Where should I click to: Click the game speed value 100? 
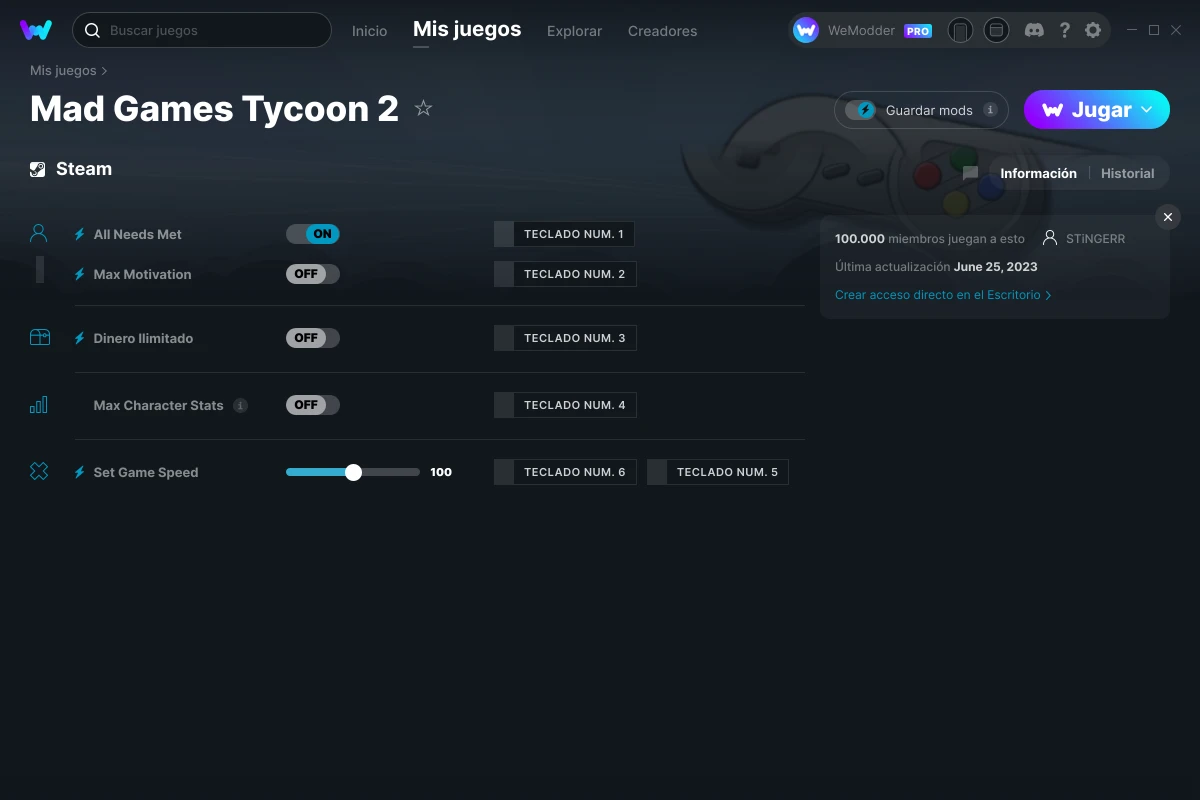tap(441, 472)
